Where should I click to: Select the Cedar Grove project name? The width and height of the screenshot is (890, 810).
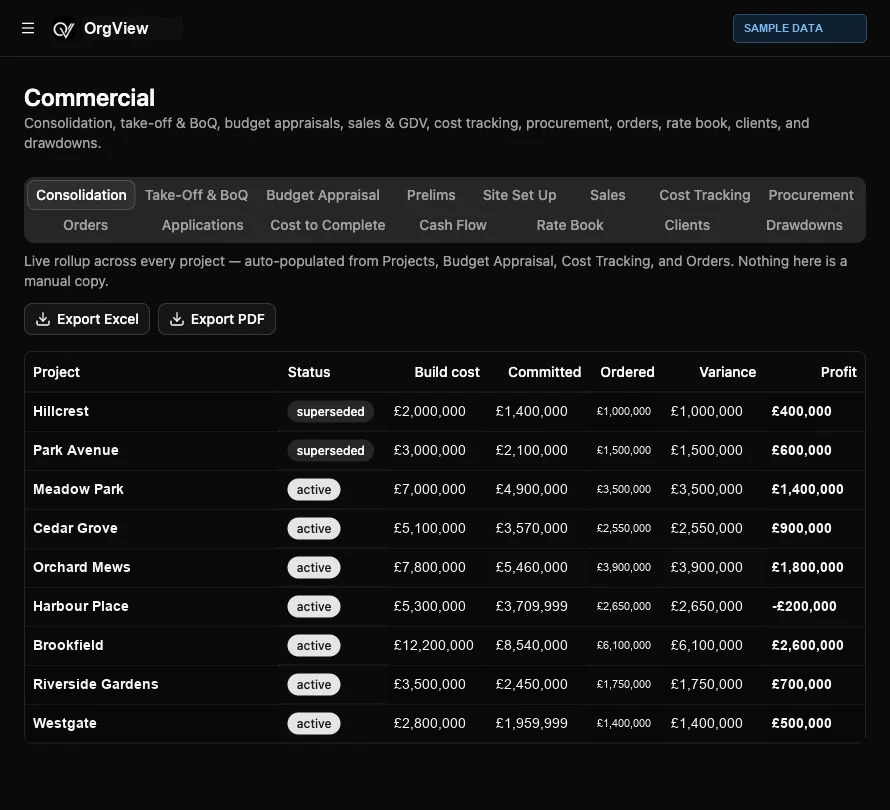pyautogui.click(x=75, y=528)
